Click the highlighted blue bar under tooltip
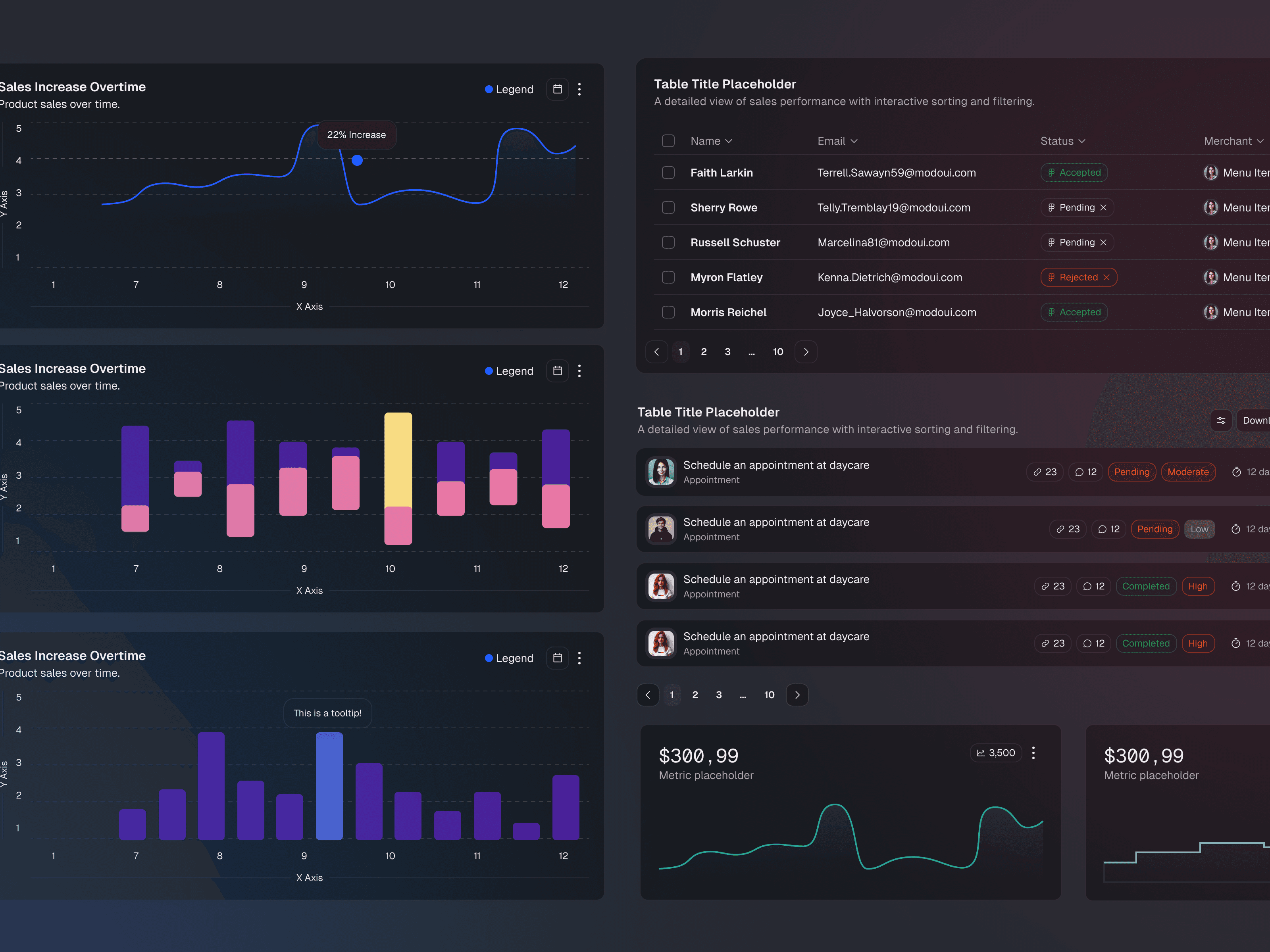Viewport: 1270px width, 952px height. pos(329,785)
